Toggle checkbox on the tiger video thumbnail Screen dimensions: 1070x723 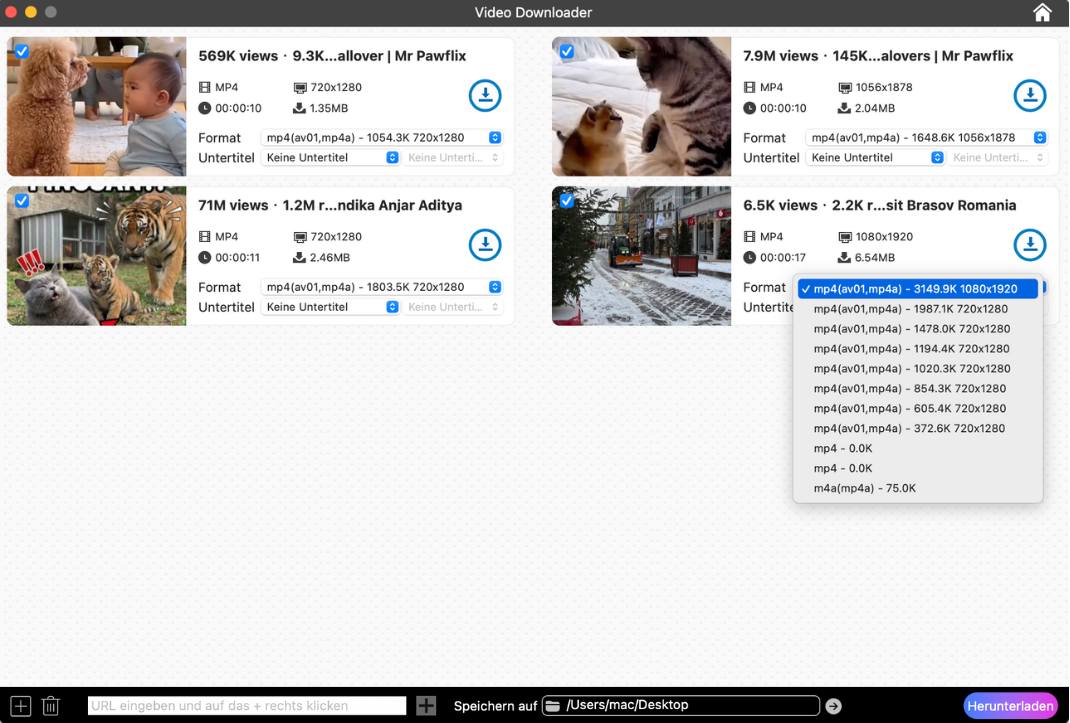tap(22, 201)
